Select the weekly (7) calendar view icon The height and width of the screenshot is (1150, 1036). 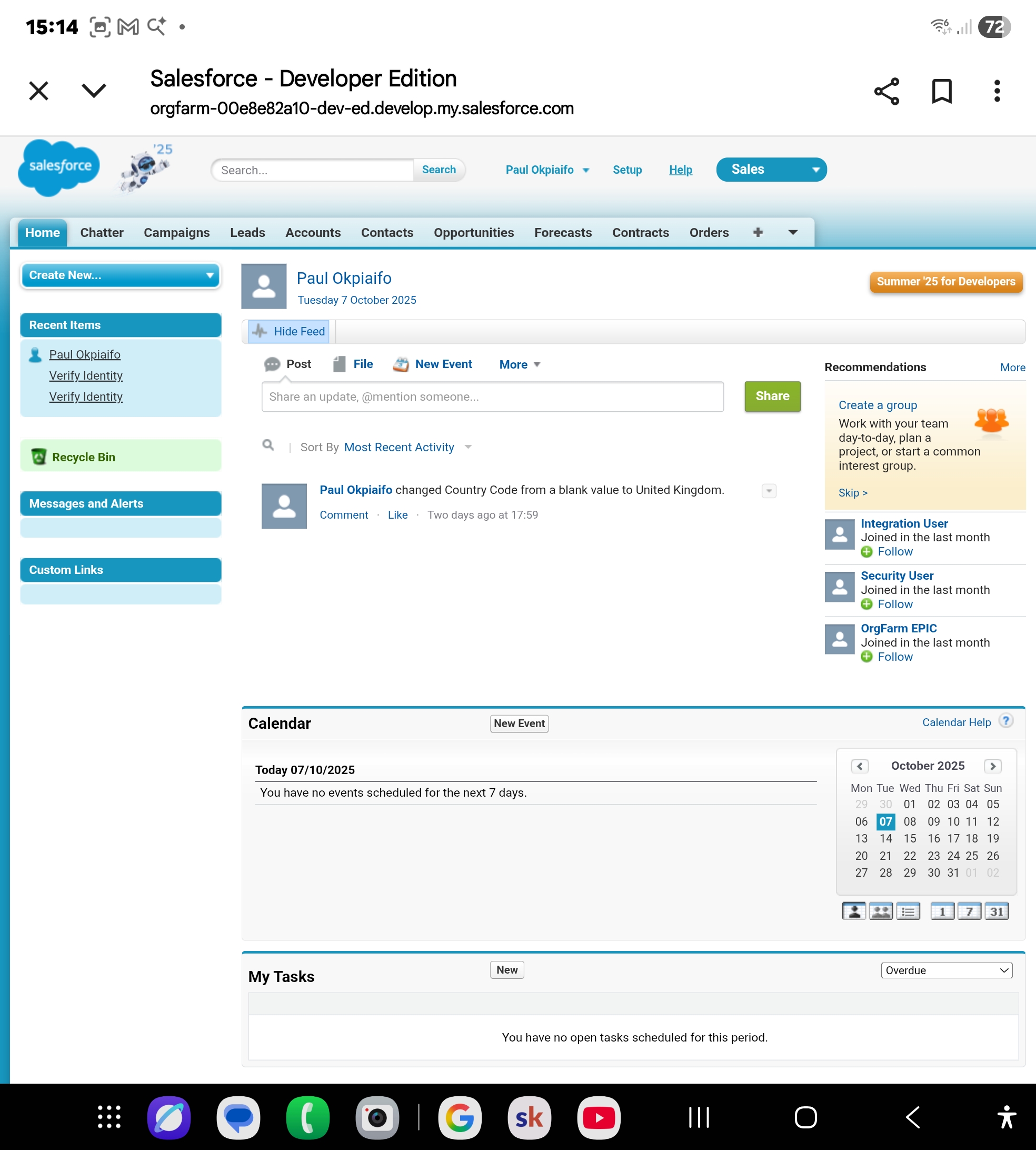point(970,911)
